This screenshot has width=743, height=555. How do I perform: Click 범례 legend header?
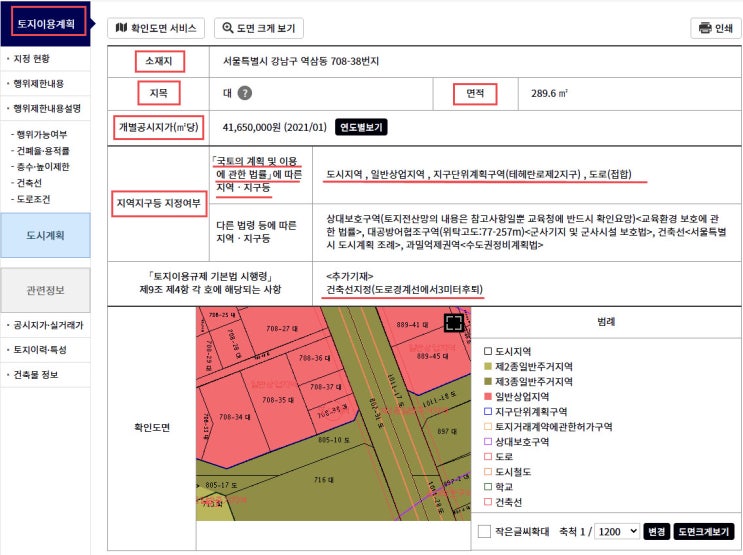click(x=606, y=321)
